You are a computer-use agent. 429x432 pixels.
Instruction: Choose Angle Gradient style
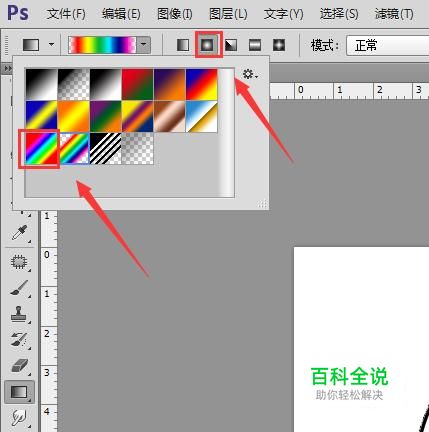point(231,45)
